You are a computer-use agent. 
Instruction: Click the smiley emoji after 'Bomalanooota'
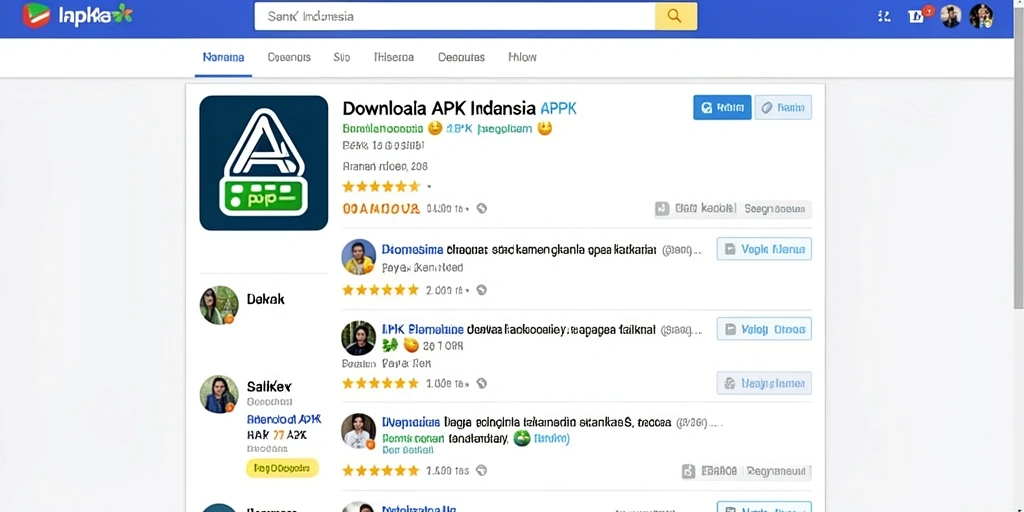click(435, 129)
